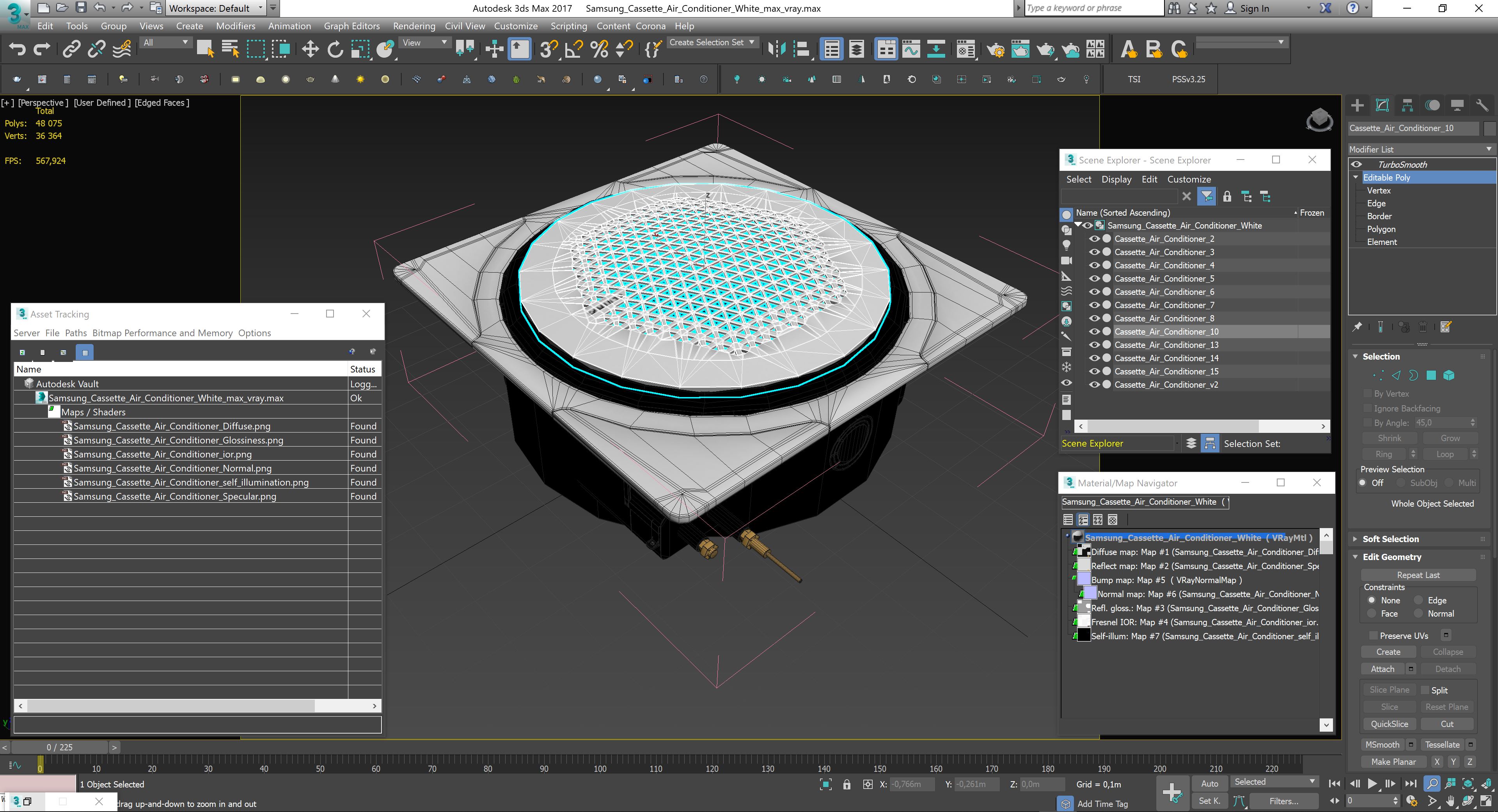The width and height of the screenshot is (1498, 812).
Task: Enable Ignore Backfacing checkbox
Action: coord(1368,408)
